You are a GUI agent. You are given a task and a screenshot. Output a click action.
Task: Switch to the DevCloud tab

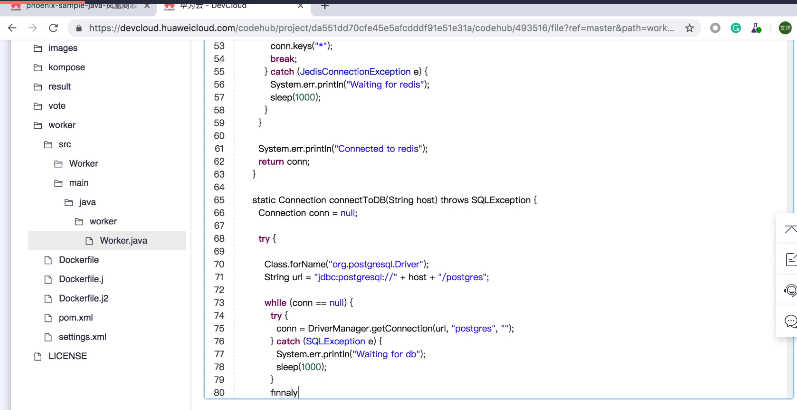[x=234, y=6]
